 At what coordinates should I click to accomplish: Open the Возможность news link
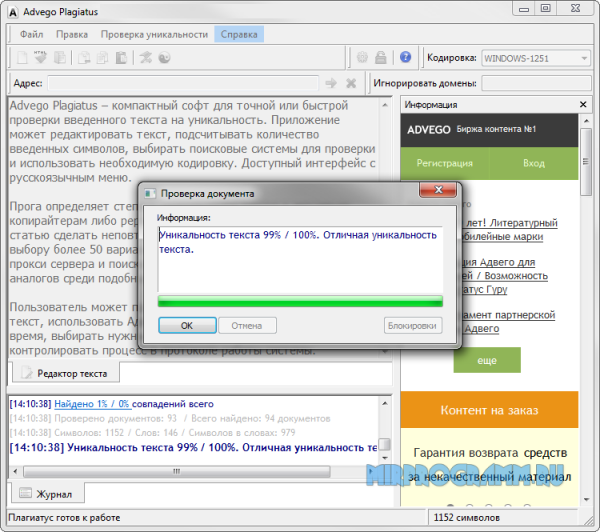tap(504, 276)
